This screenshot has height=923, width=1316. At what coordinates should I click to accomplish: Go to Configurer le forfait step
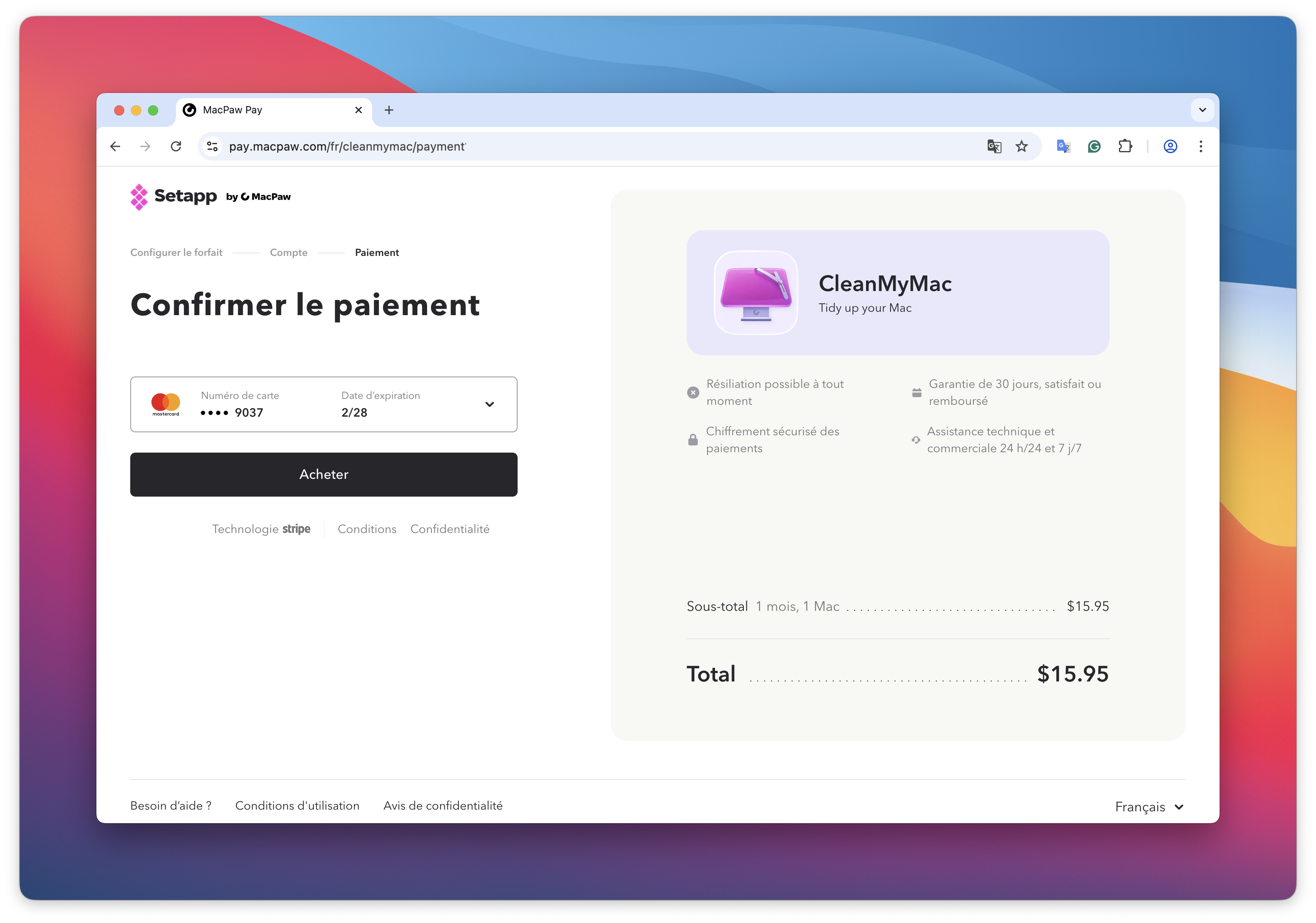click(176, 252)
